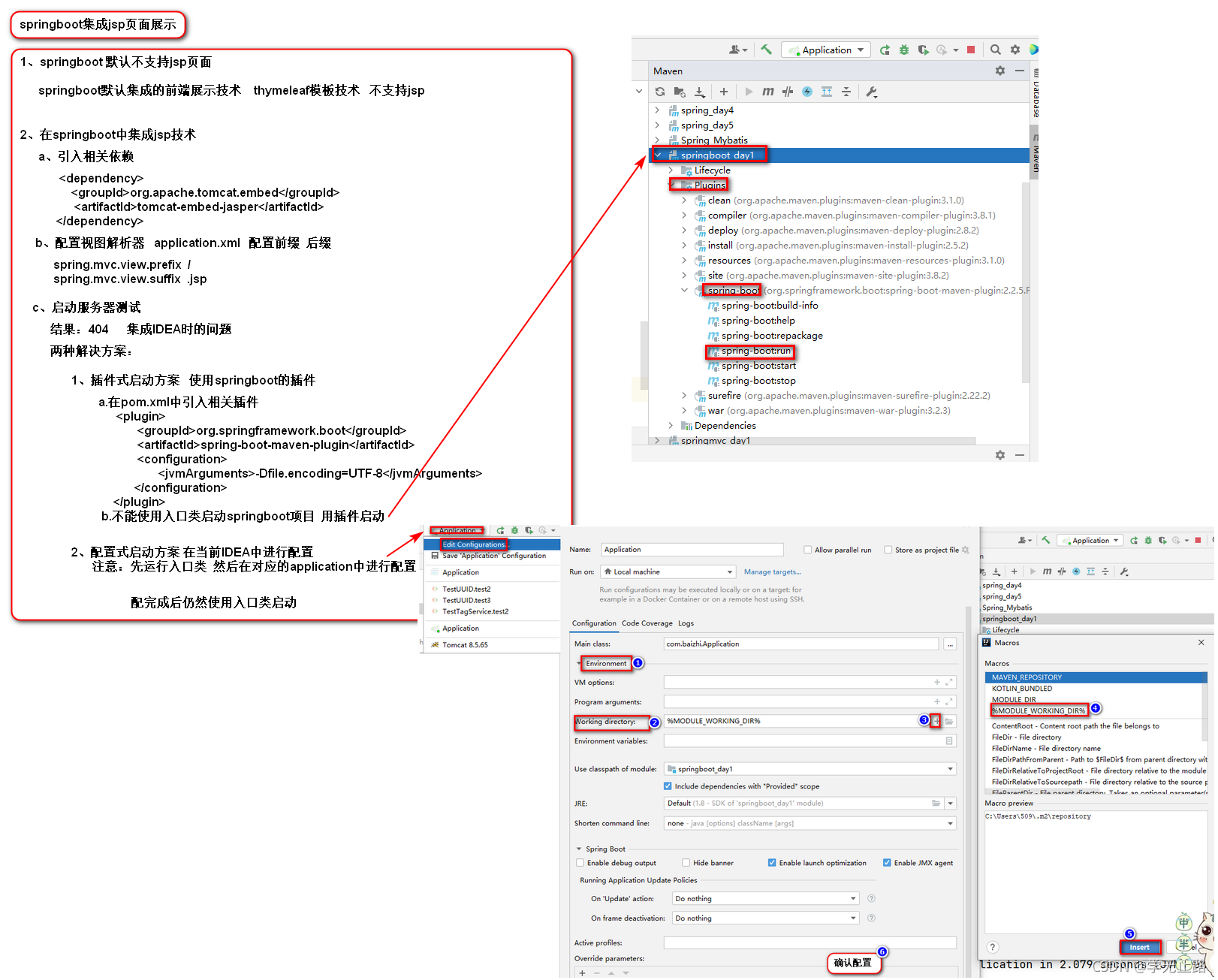1218x980 pixels.
Task: Click the green Build hammer icon in top IDE toolbar
Action: pos(766,50)
